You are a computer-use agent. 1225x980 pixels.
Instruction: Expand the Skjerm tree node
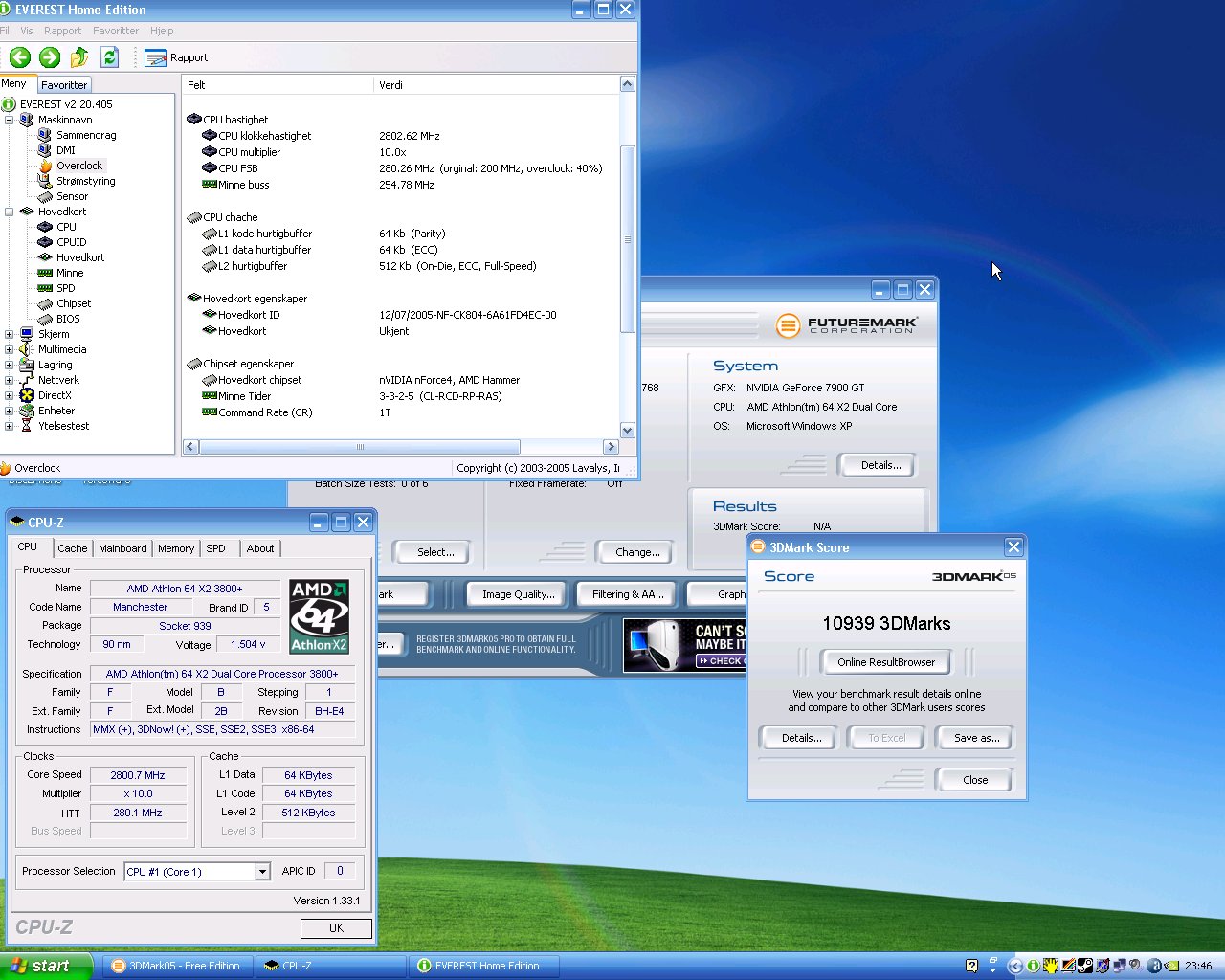[9, 334]
